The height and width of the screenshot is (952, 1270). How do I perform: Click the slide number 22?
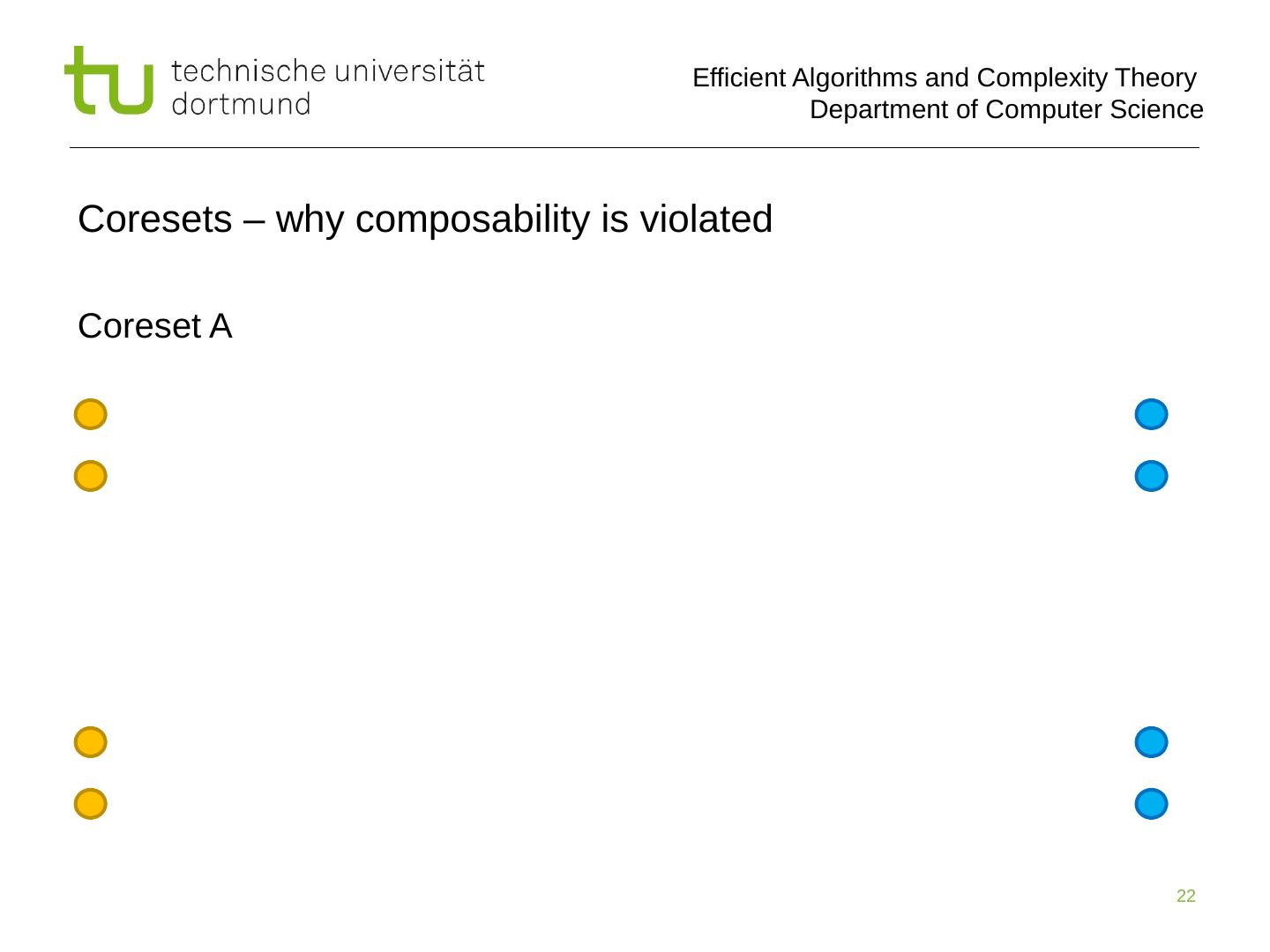click(x=1186, y=896)
